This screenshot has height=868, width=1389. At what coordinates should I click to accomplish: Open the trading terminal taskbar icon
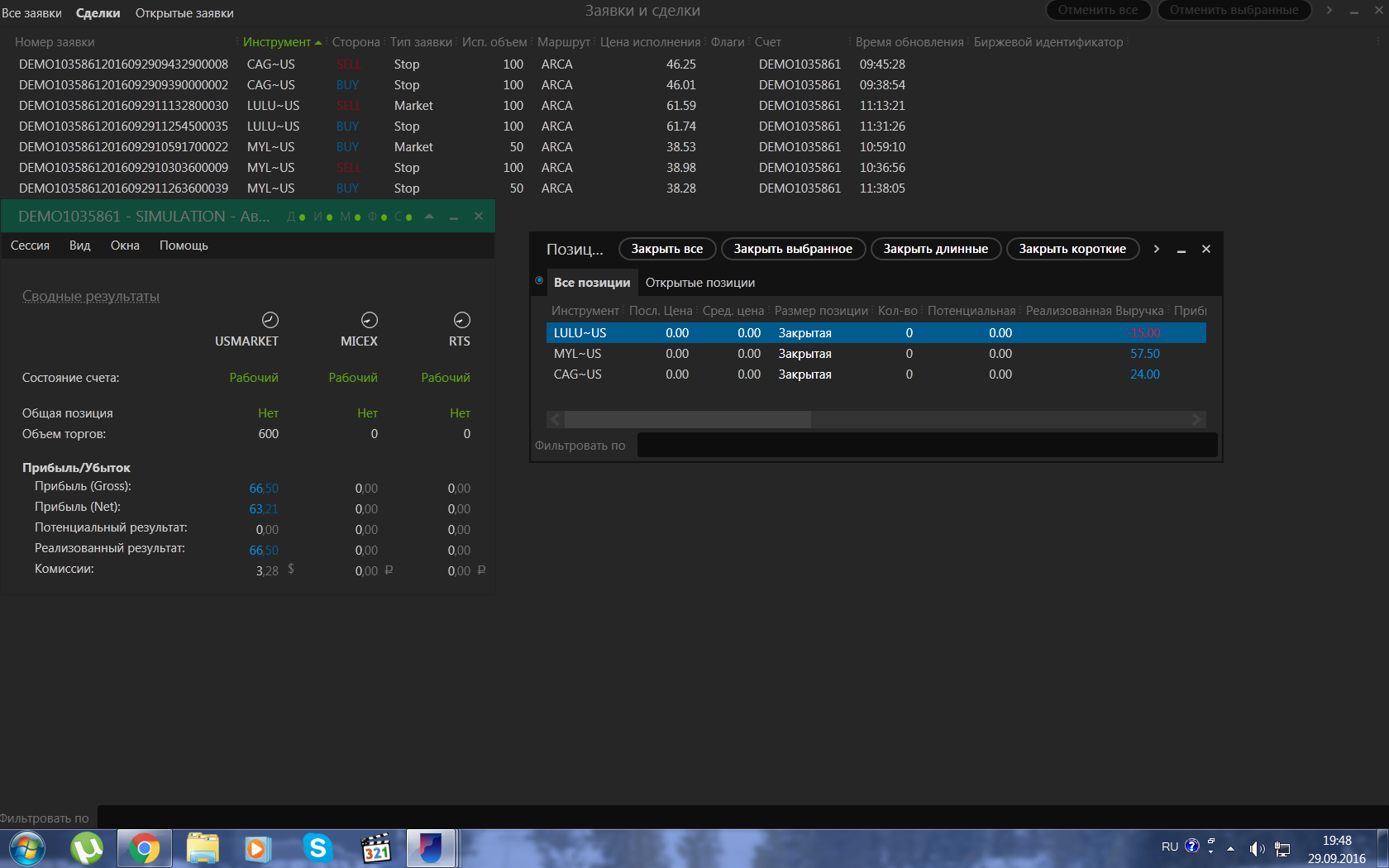[431, 849]
